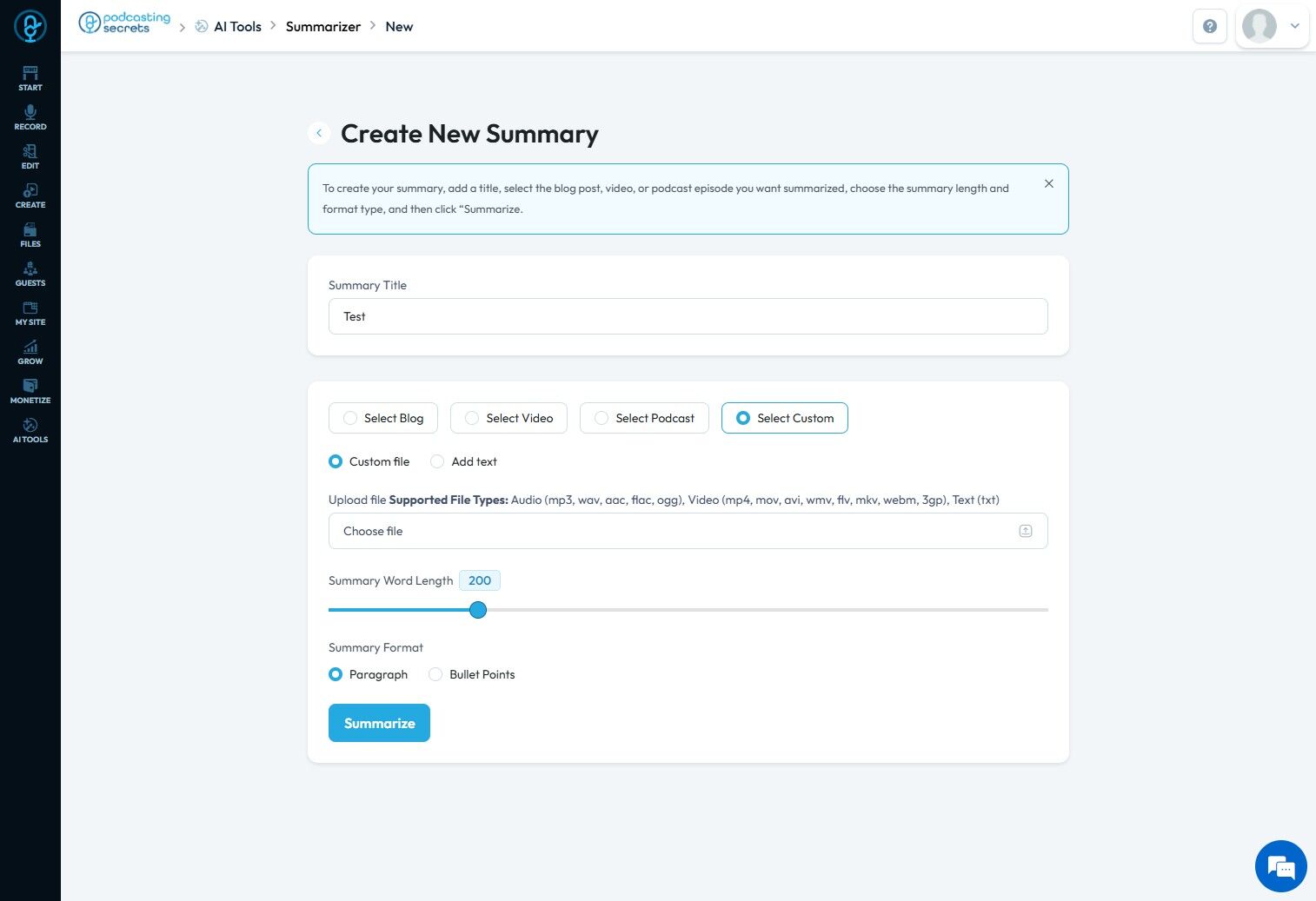Go to the Files section
This screenshot has width=1316, height=901.
(x=30, y=235)
